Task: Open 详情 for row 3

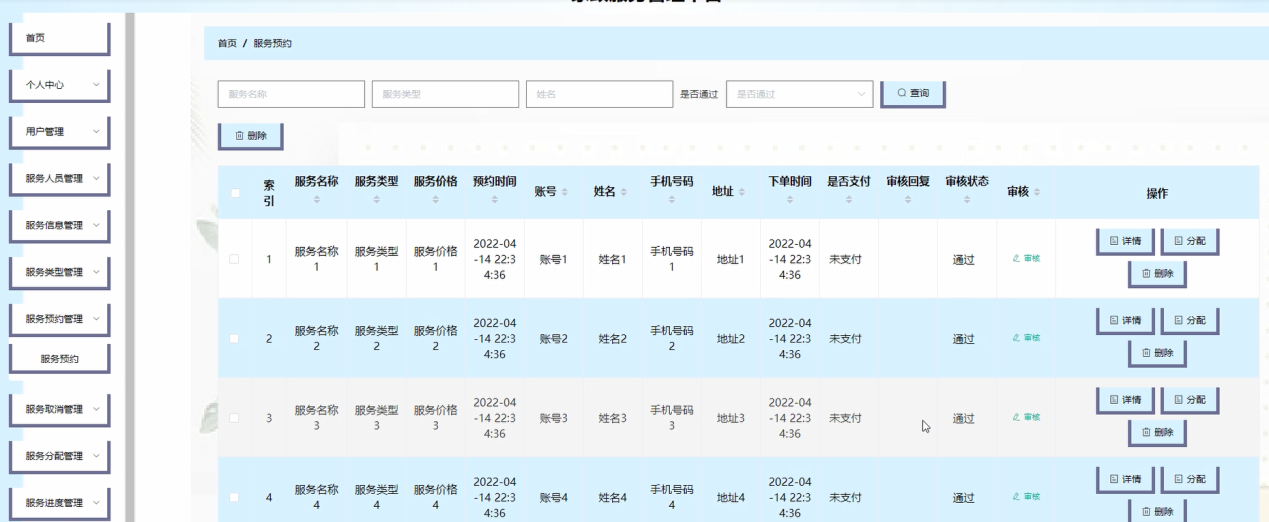Action: coord(1125,399)
